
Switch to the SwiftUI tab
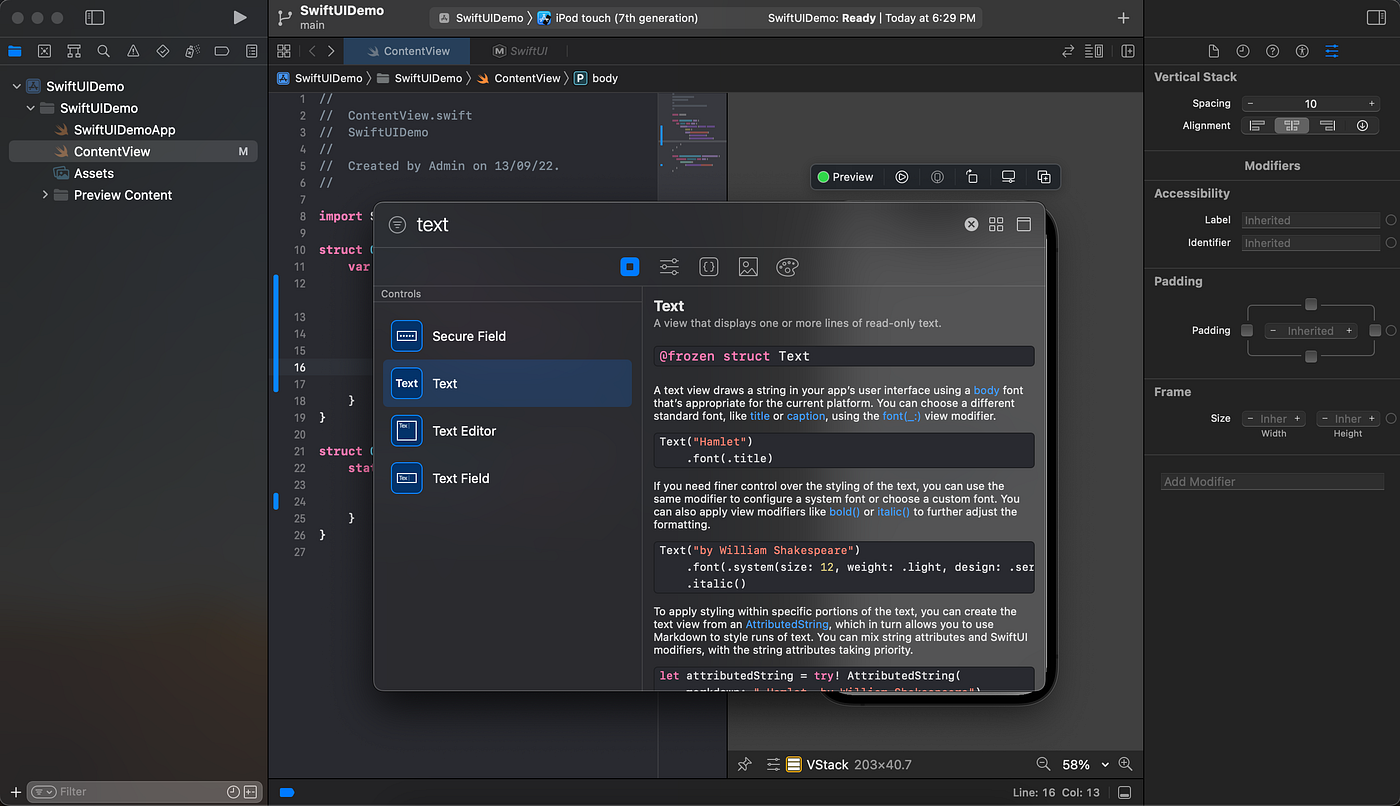click(519, 50)
